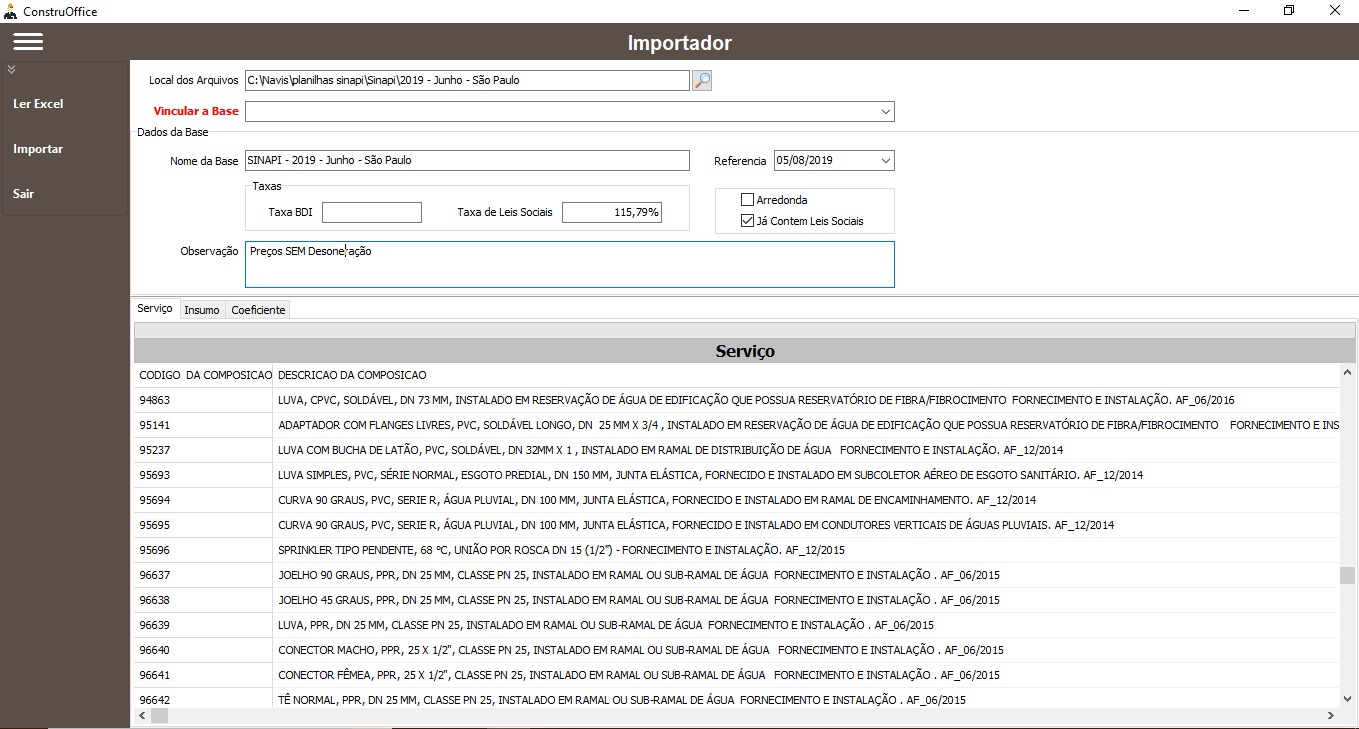Screen dimensions: 1359x729
Task: Click the horizontal scrollbar thumb
Action: click(160, 716)
